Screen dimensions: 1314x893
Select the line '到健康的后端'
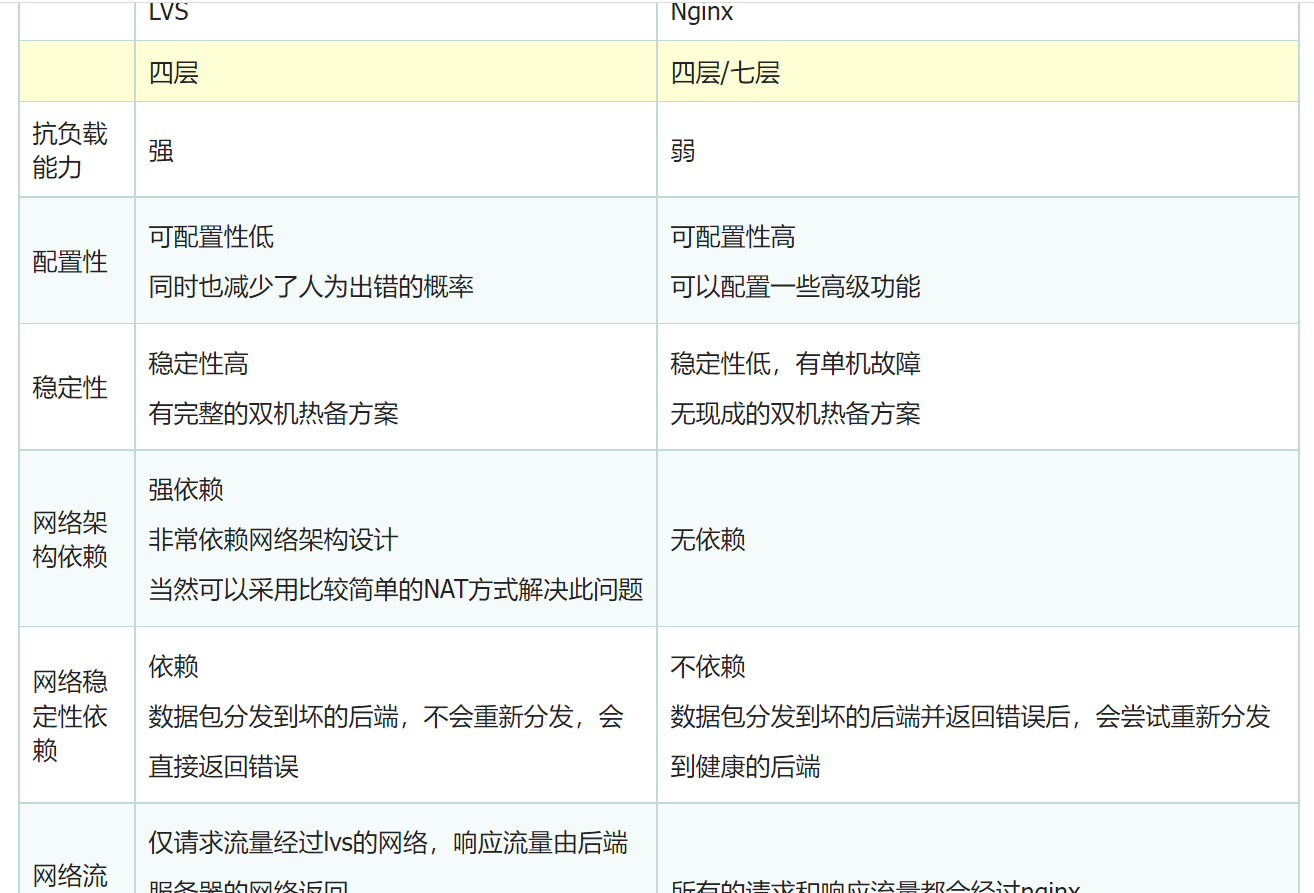pyautogui.click(x=745, y=767)
